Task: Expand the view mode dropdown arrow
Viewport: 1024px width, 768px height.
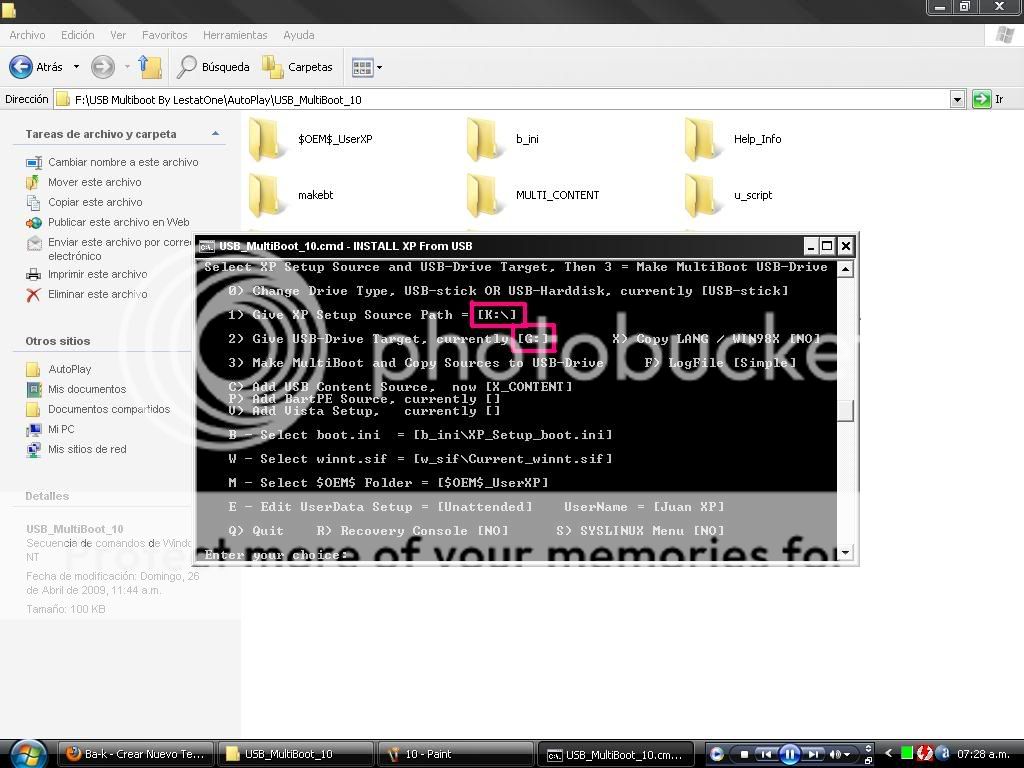Action: [379, 67]
